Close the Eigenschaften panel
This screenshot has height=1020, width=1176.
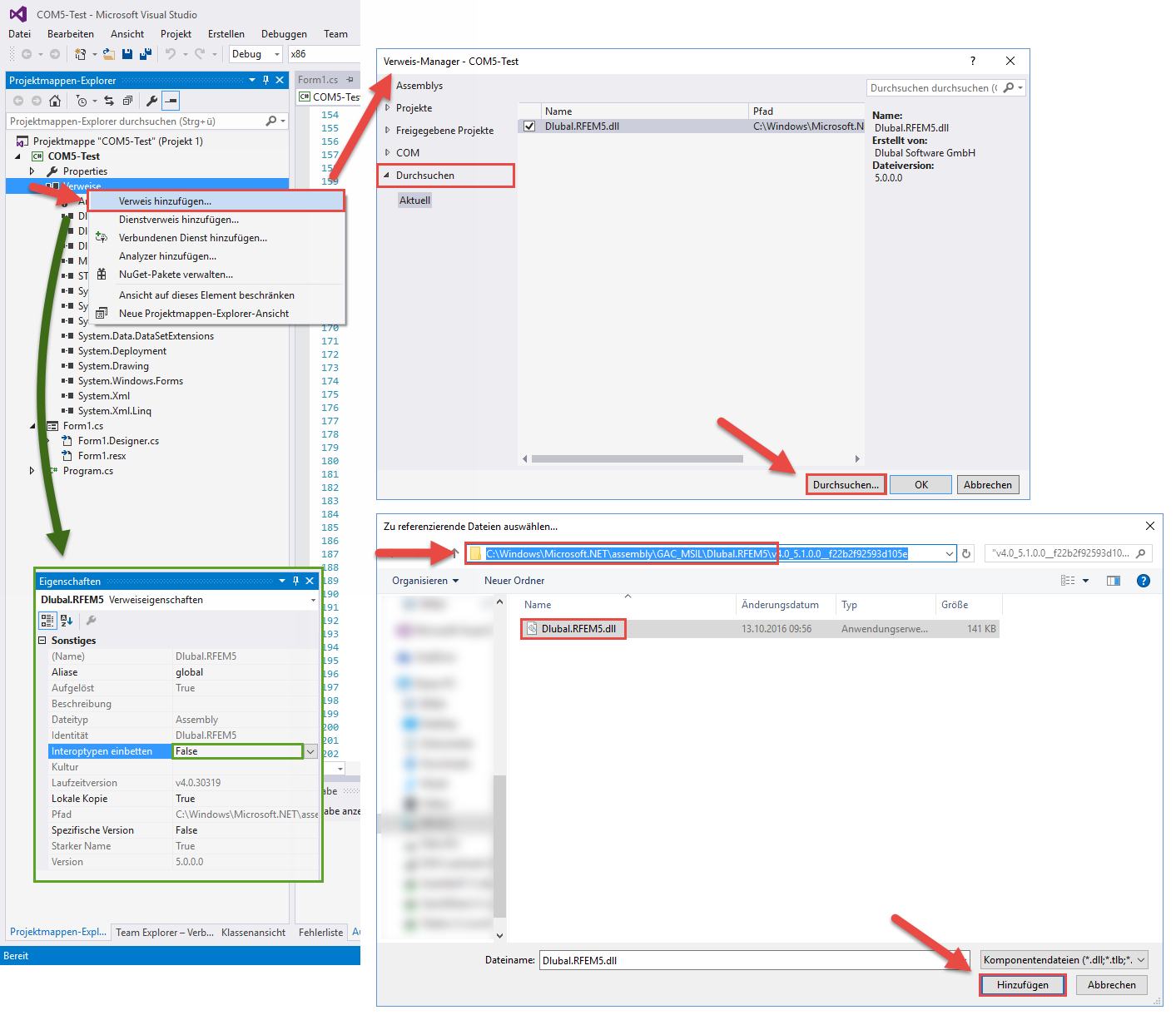tap(310, 581)
